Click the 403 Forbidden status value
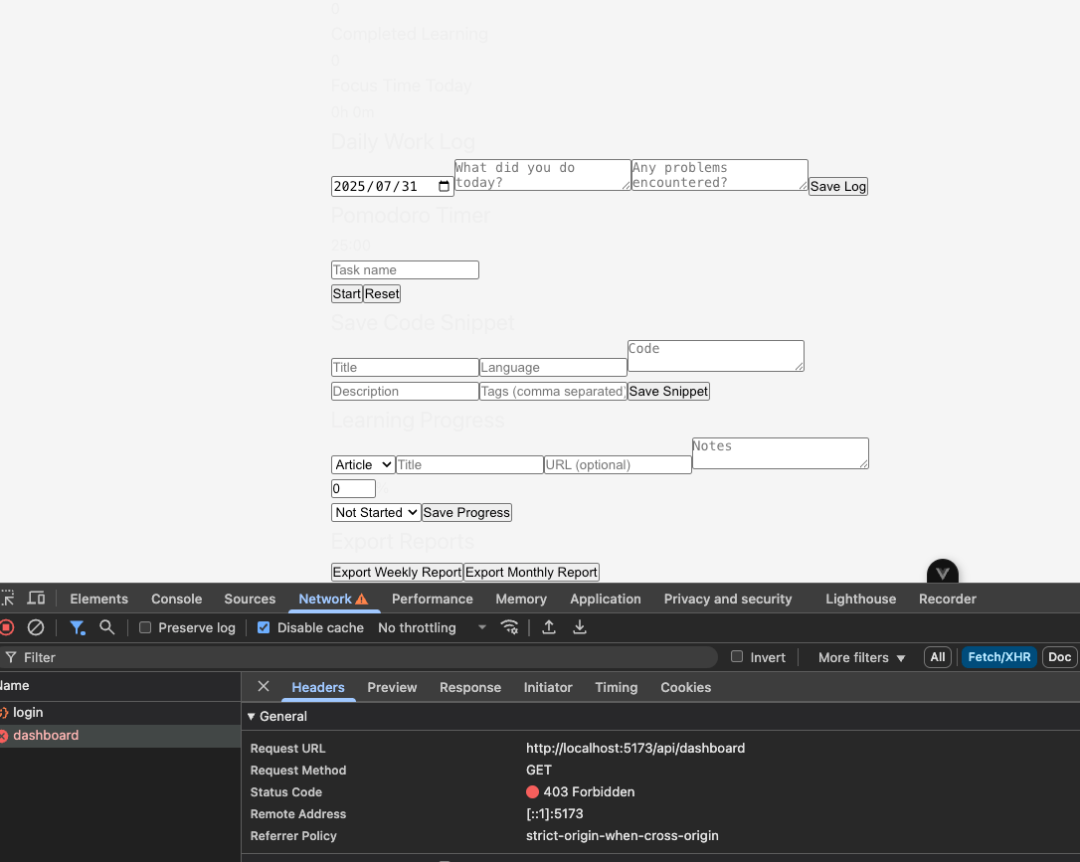 click(589, 792)
